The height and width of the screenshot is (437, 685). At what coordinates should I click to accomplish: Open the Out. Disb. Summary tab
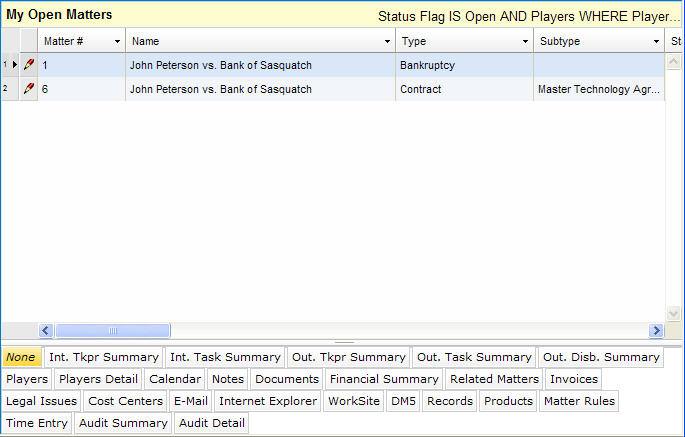click(x=601, y=357)
